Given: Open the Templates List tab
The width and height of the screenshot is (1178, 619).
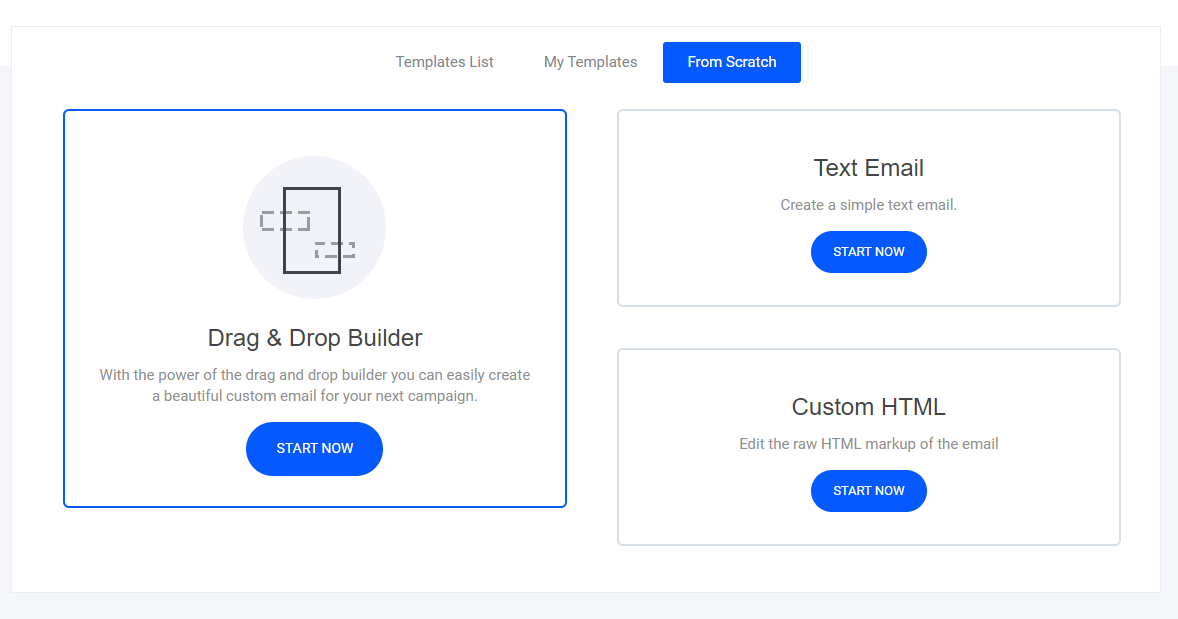Looking at the screenshot, I should tap(444, 62).
